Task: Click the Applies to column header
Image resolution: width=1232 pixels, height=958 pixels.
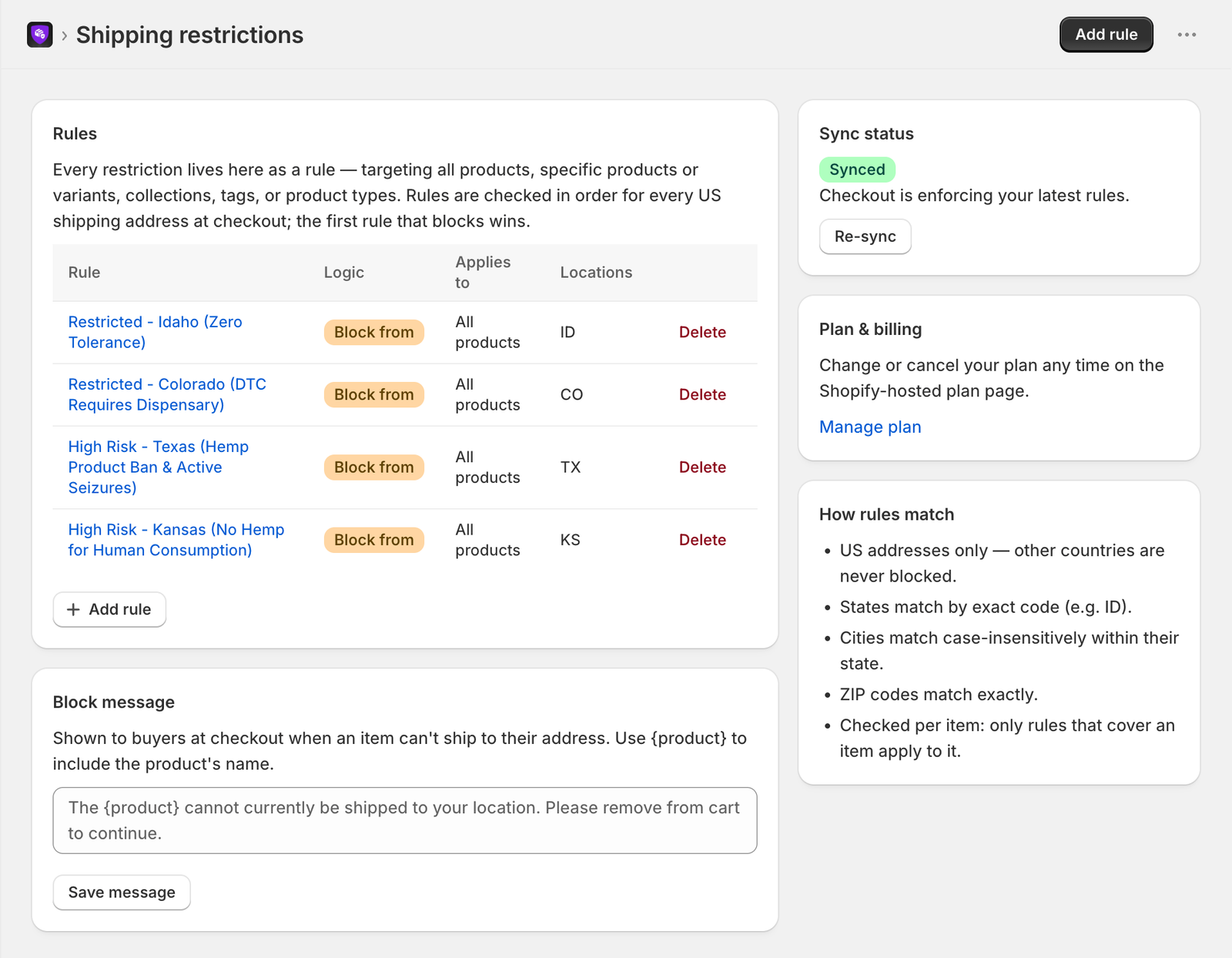Action: coord(483,272)
